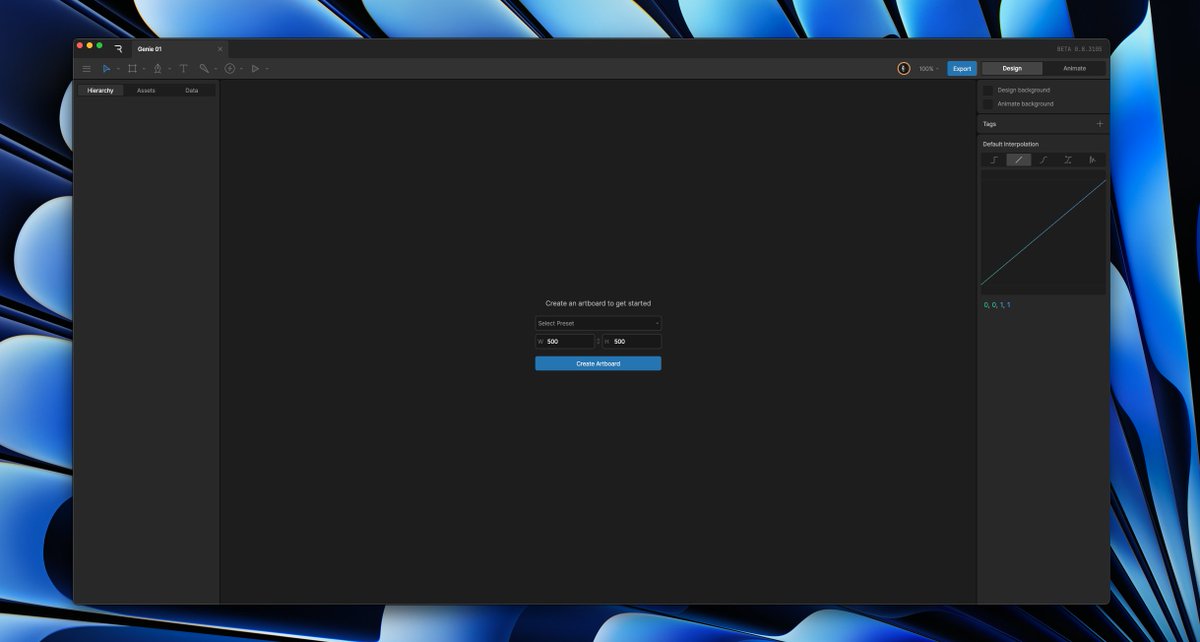Choose the last interpolation icon in row

coord(1093,160)
